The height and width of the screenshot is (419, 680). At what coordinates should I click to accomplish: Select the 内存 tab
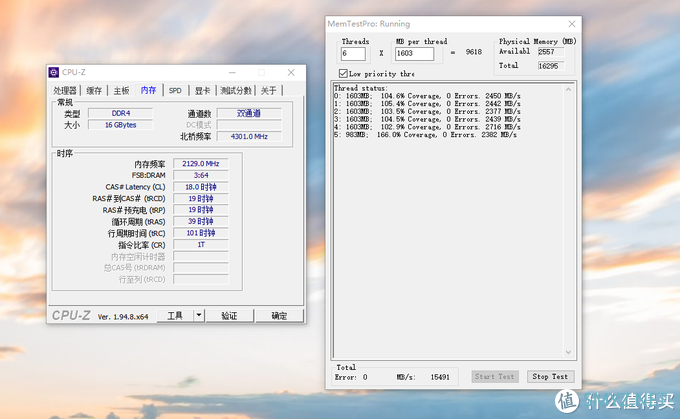point(148,90)
